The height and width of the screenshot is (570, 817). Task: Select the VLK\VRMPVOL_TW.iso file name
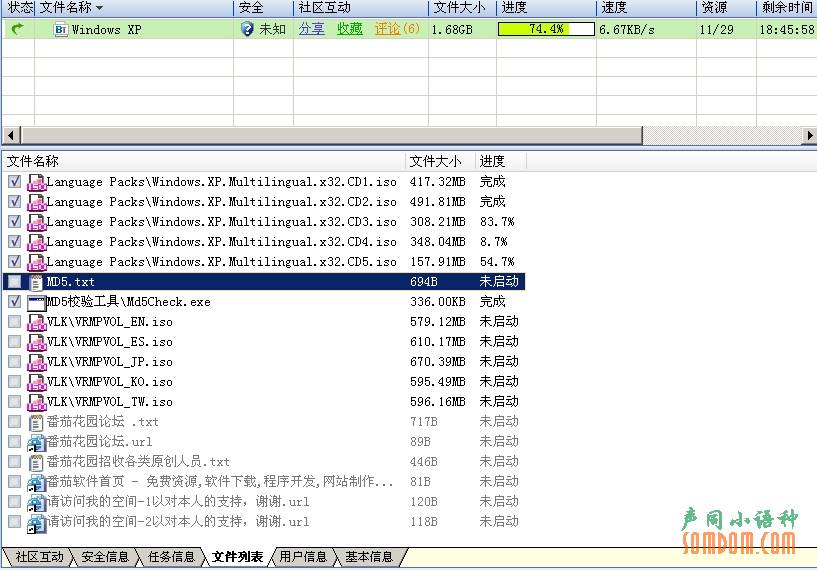tap(109, 402)
